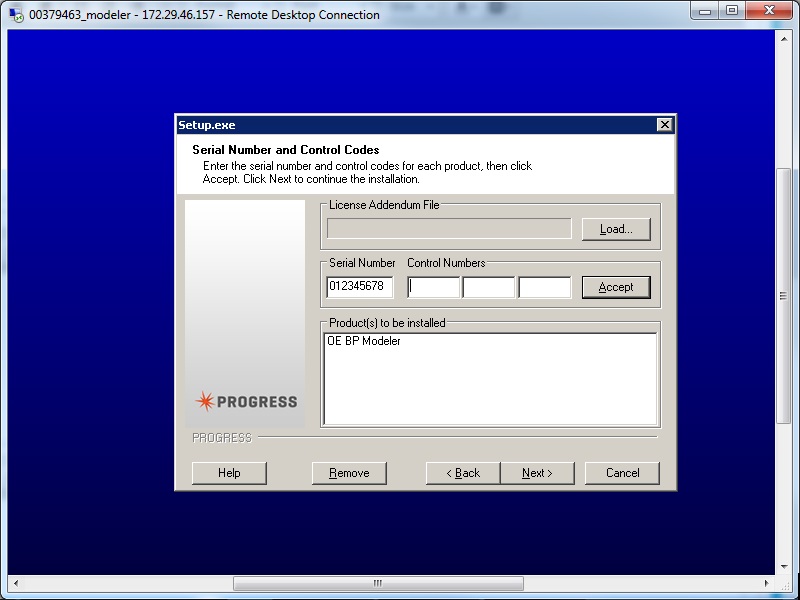Screen dimensions: 800x600
Task: Click the third Control Numbers box
Action: [x=545, y=287]
